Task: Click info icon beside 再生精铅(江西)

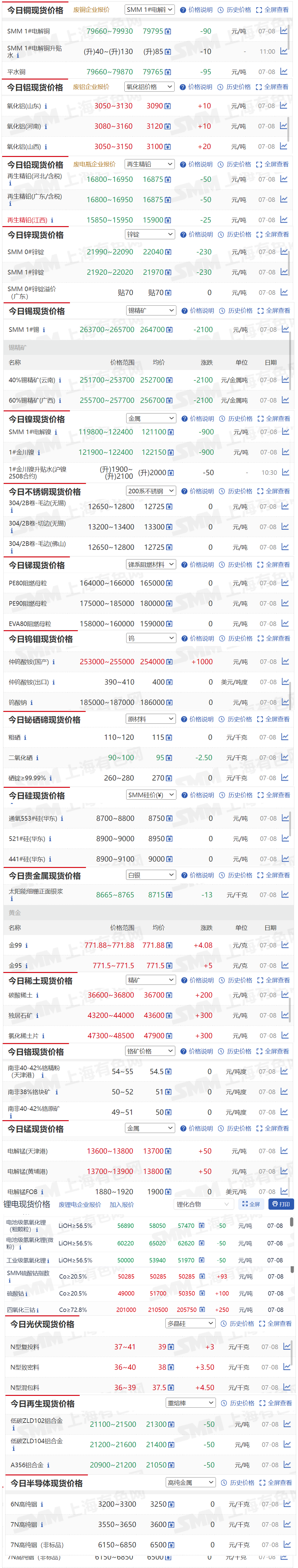Action: pyautogui.click(x=52, y=220)
